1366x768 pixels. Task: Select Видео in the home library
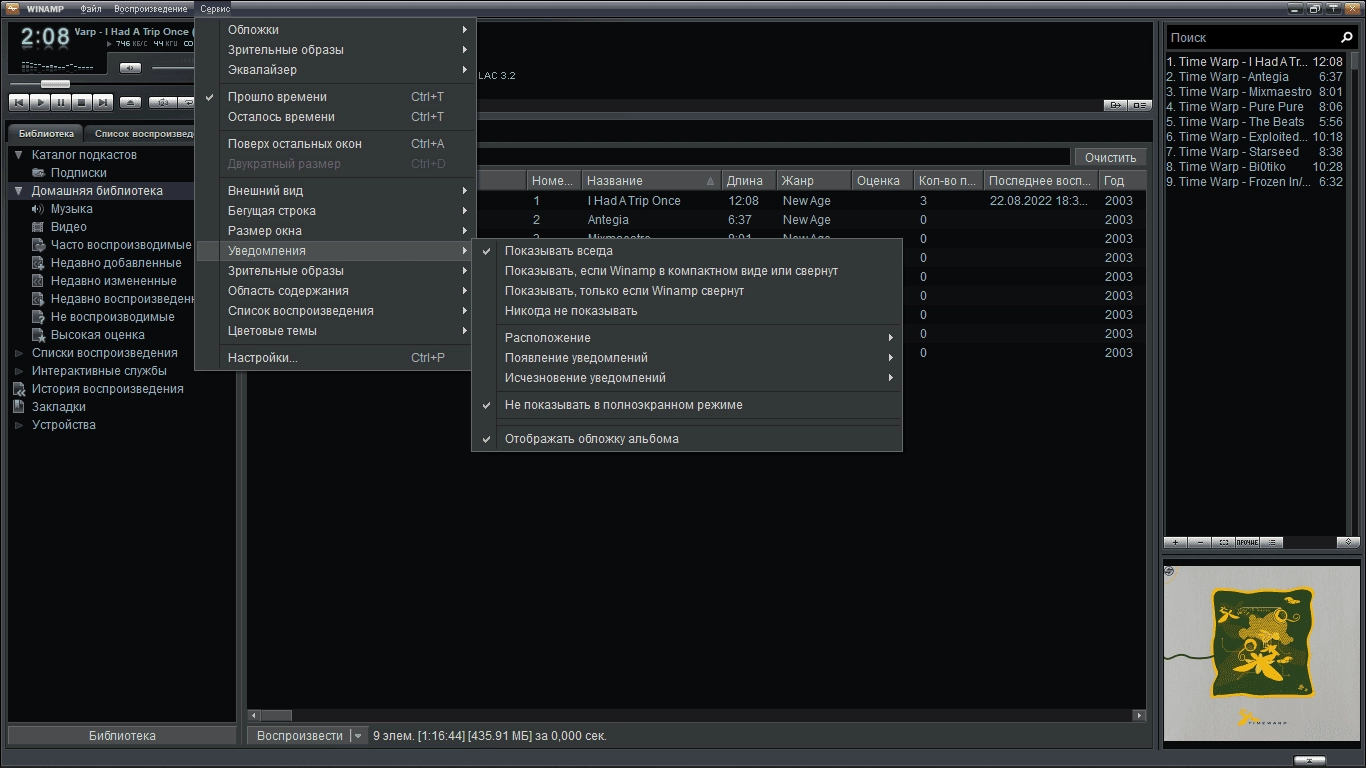pos(69,227)
